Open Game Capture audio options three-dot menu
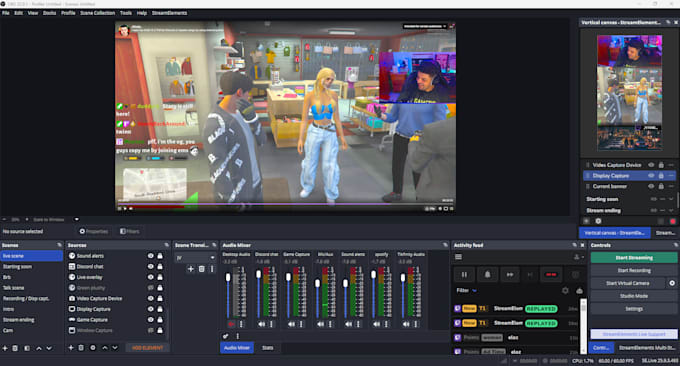 tap(301, 324)
